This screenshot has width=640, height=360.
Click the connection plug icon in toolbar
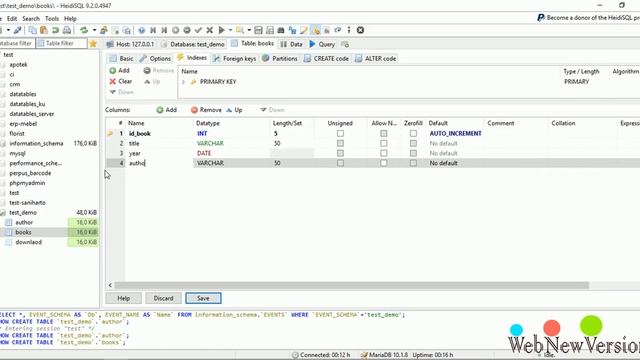tap(18, 30)
